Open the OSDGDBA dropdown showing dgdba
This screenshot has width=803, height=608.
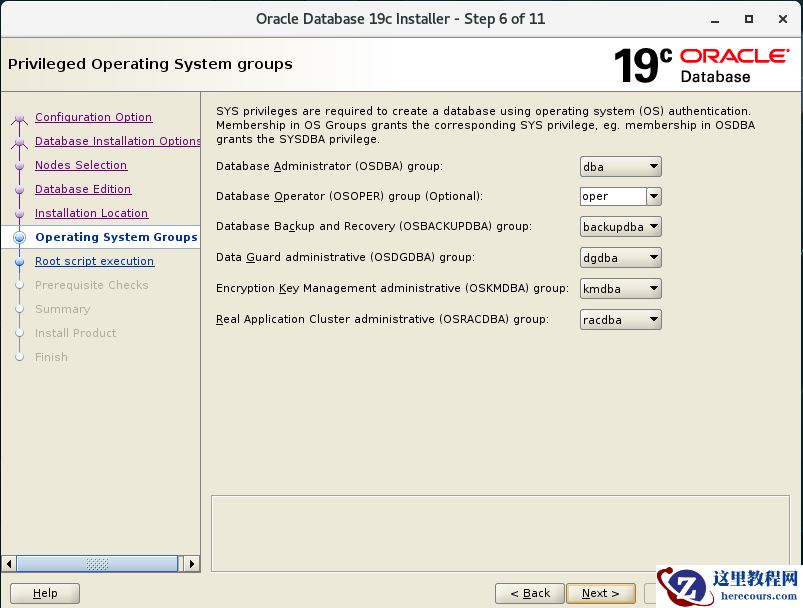(620, 258)
